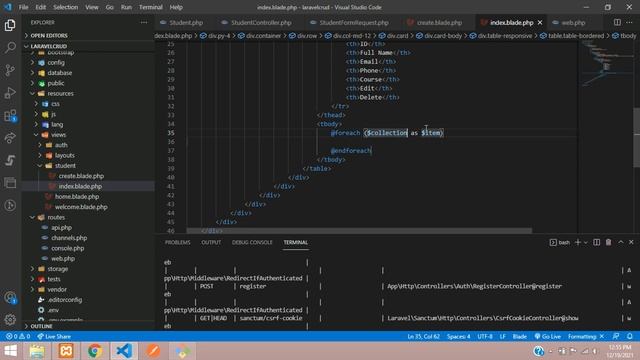Open the File menu
640x360 pixels.
coord(24,7)
